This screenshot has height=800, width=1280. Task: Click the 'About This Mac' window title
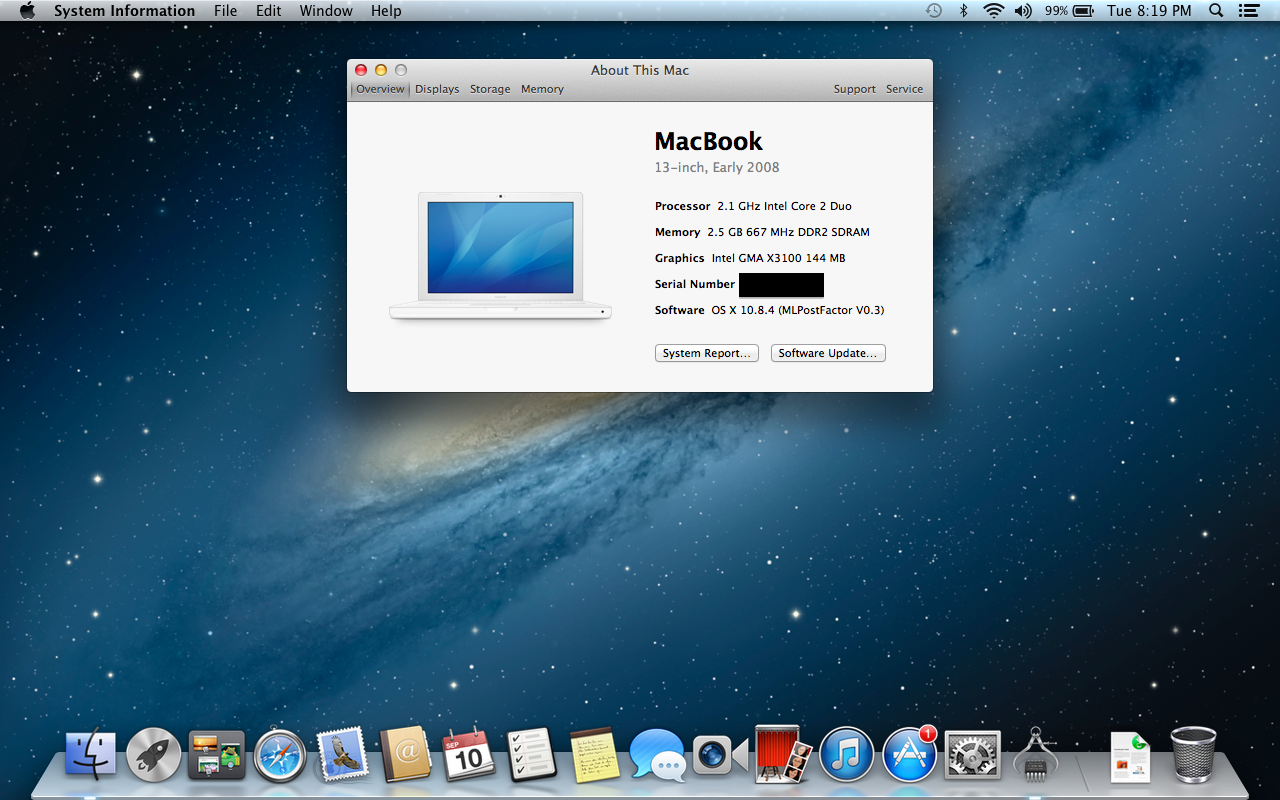pos(640,70)
